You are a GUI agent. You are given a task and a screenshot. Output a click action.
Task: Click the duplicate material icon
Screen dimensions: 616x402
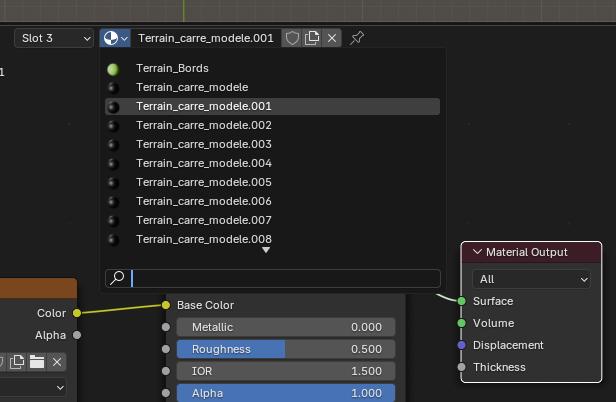coord(312,38)
